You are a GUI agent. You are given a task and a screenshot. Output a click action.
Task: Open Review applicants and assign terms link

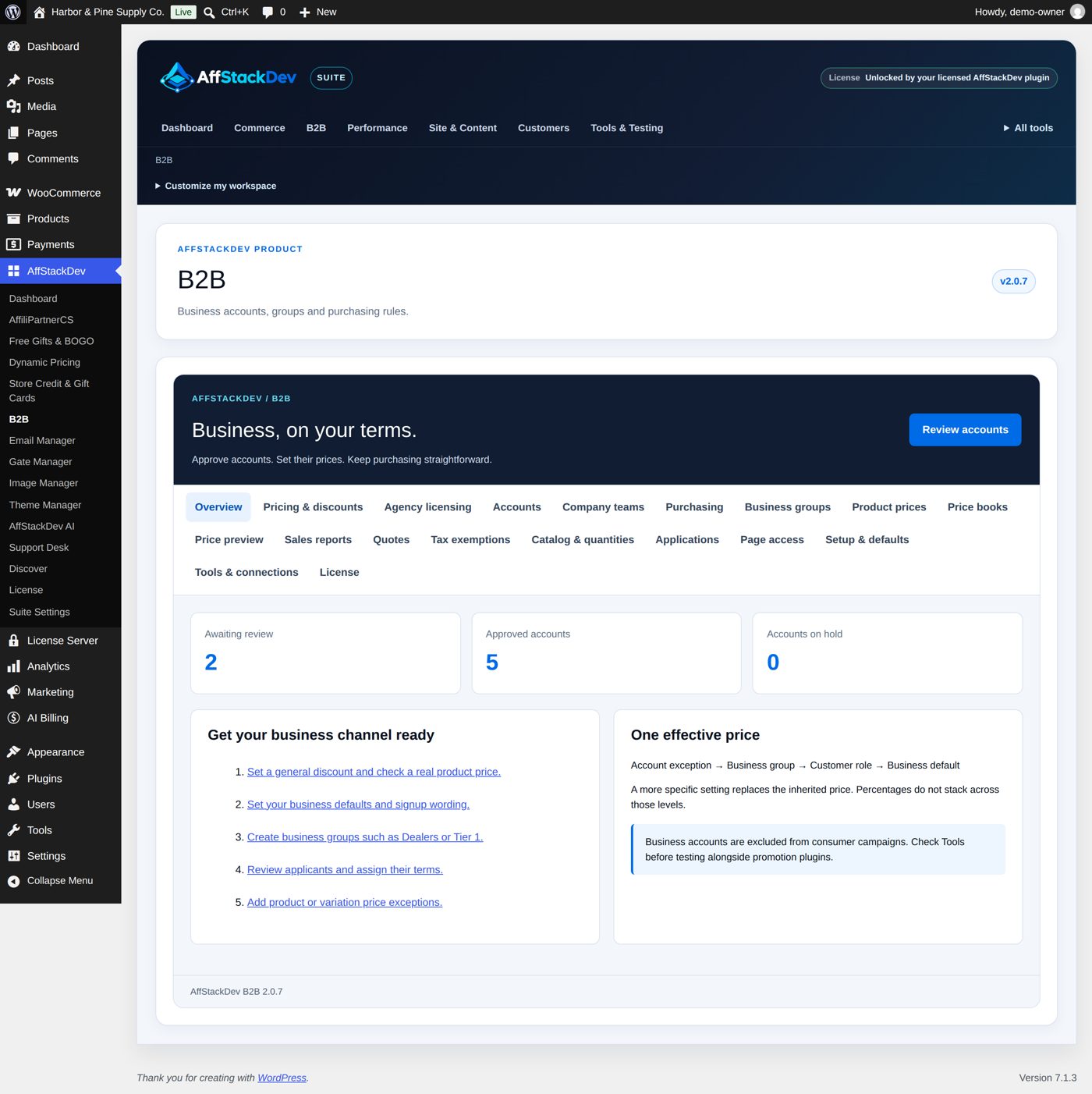tap(345, 870)
